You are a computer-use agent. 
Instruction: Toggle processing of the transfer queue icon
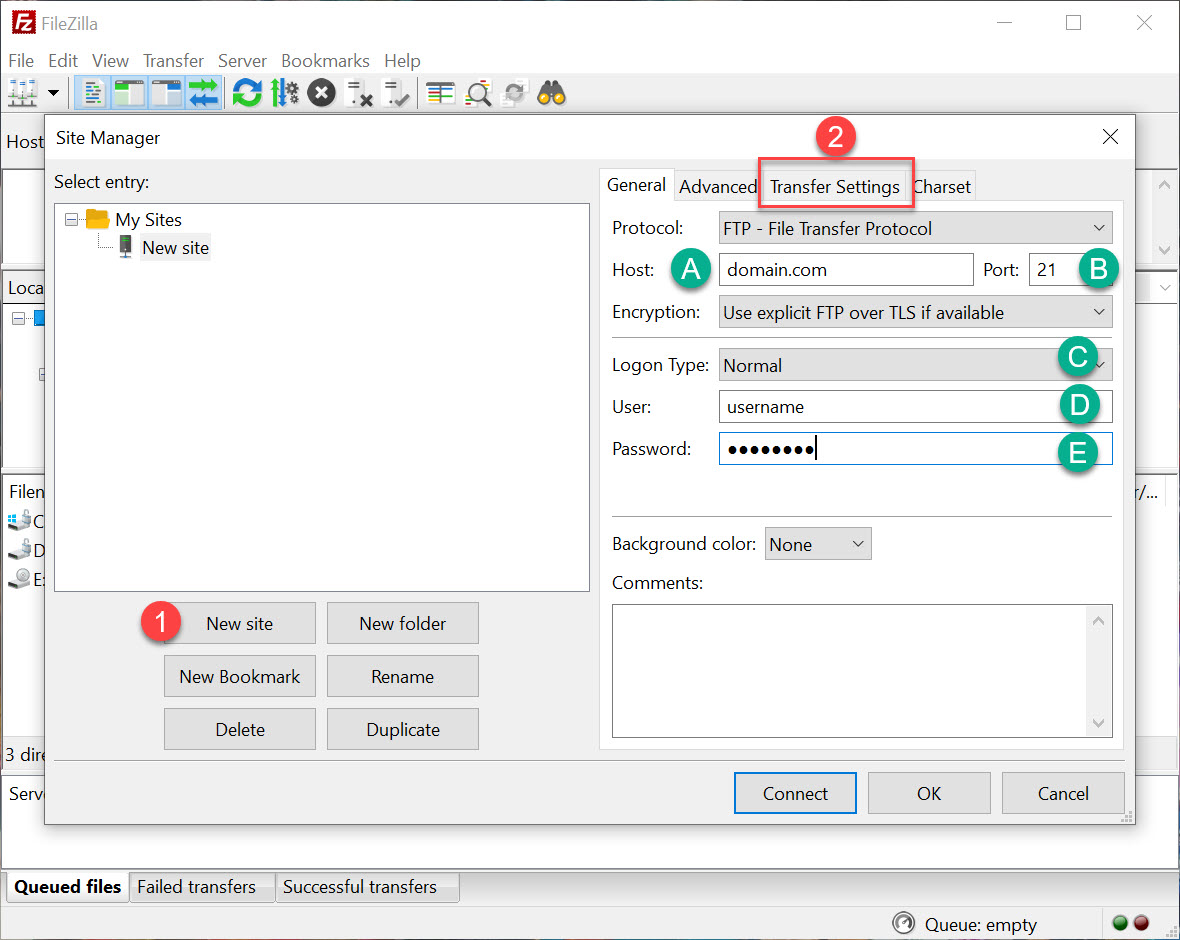(x=284, y=93)
